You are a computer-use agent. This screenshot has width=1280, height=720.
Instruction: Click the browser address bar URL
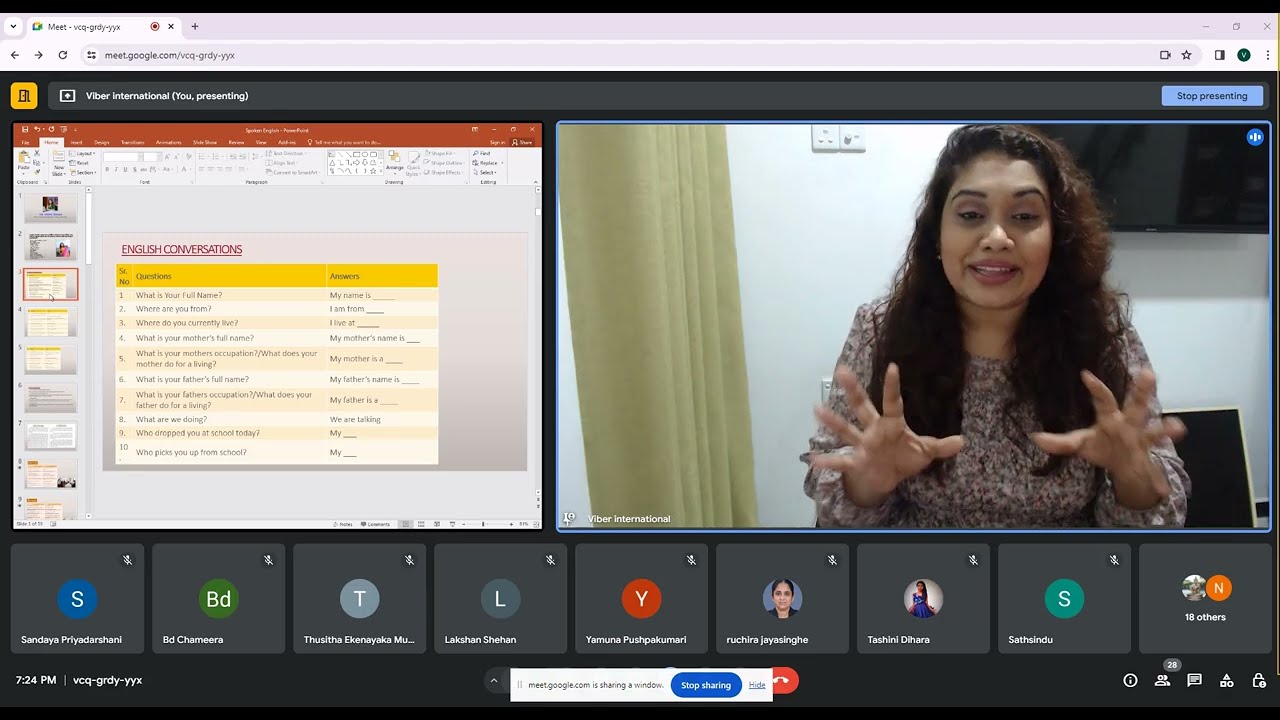(170, 55)
